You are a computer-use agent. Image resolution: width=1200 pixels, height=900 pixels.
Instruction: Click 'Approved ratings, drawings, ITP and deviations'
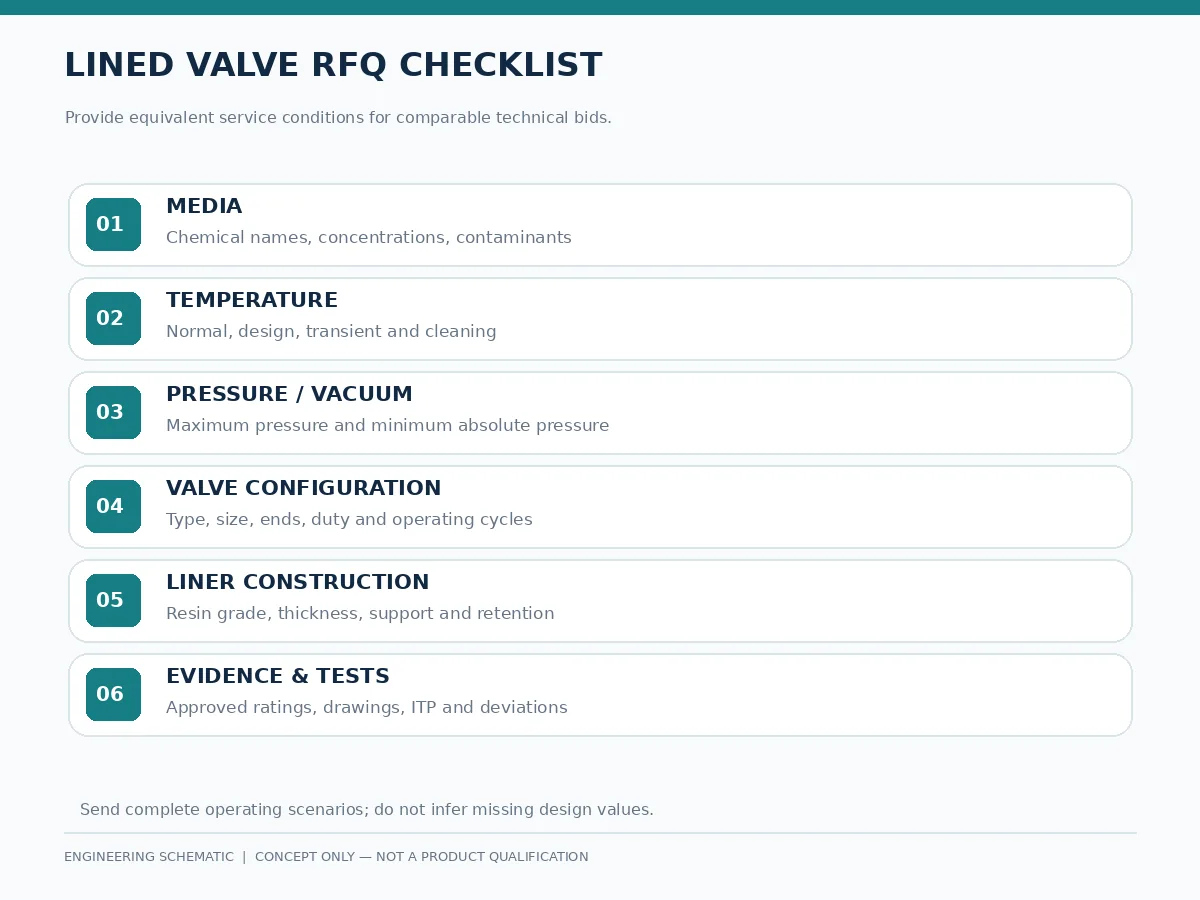click(x=367, y=708)
